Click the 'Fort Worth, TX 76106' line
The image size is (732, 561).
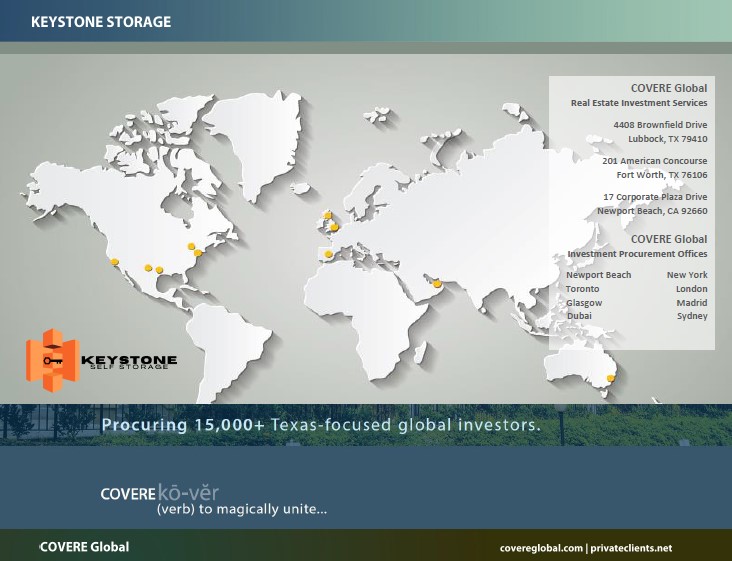(662, 175)
